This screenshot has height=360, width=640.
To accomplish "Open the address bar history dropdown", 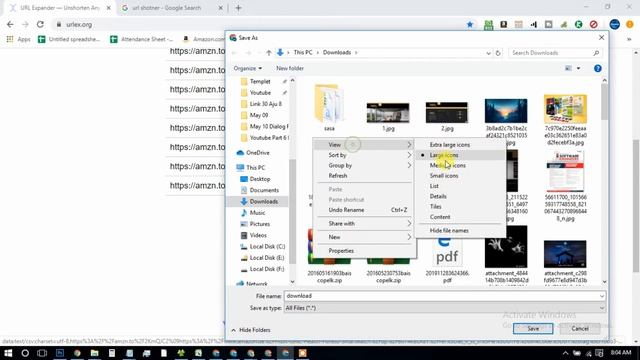I will point(488,53).
